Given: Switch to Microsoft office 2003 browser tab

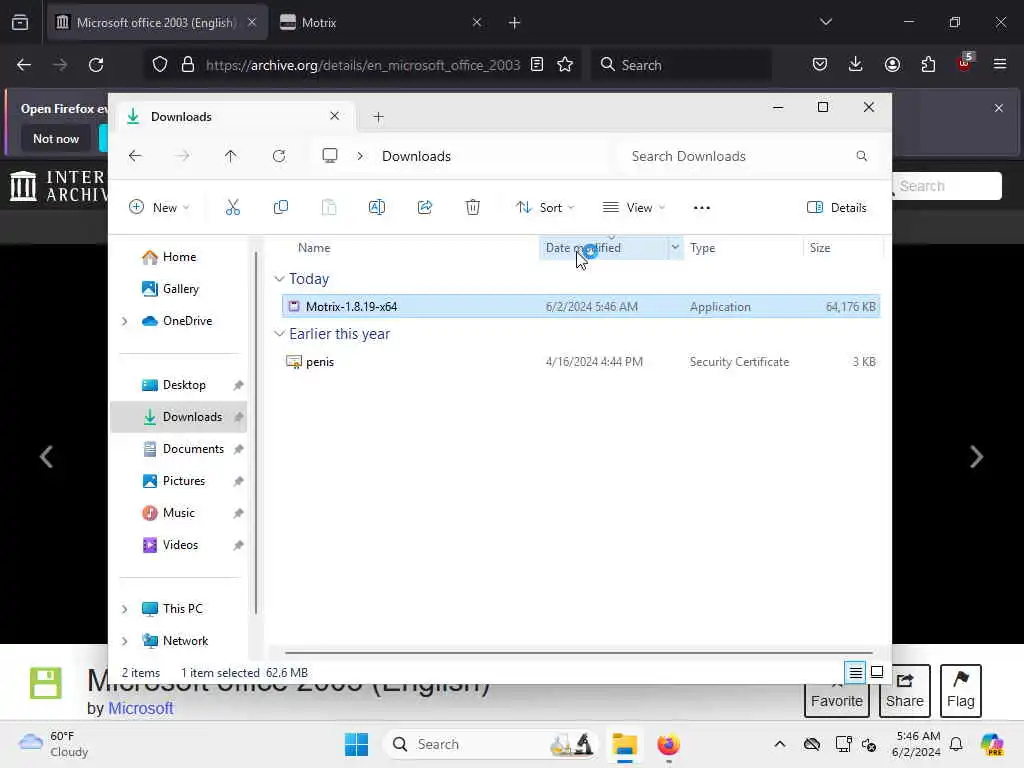Looking at the screenshot, I should tap(157, 22).
